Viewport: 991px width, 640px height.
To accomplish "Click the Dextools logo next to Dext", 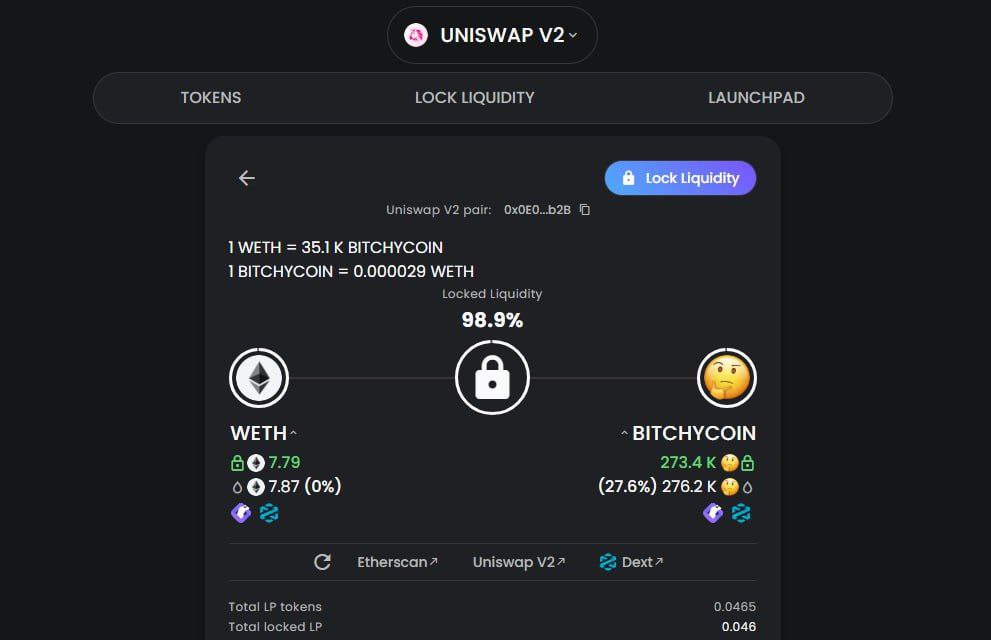I will [x=608, y=562].
